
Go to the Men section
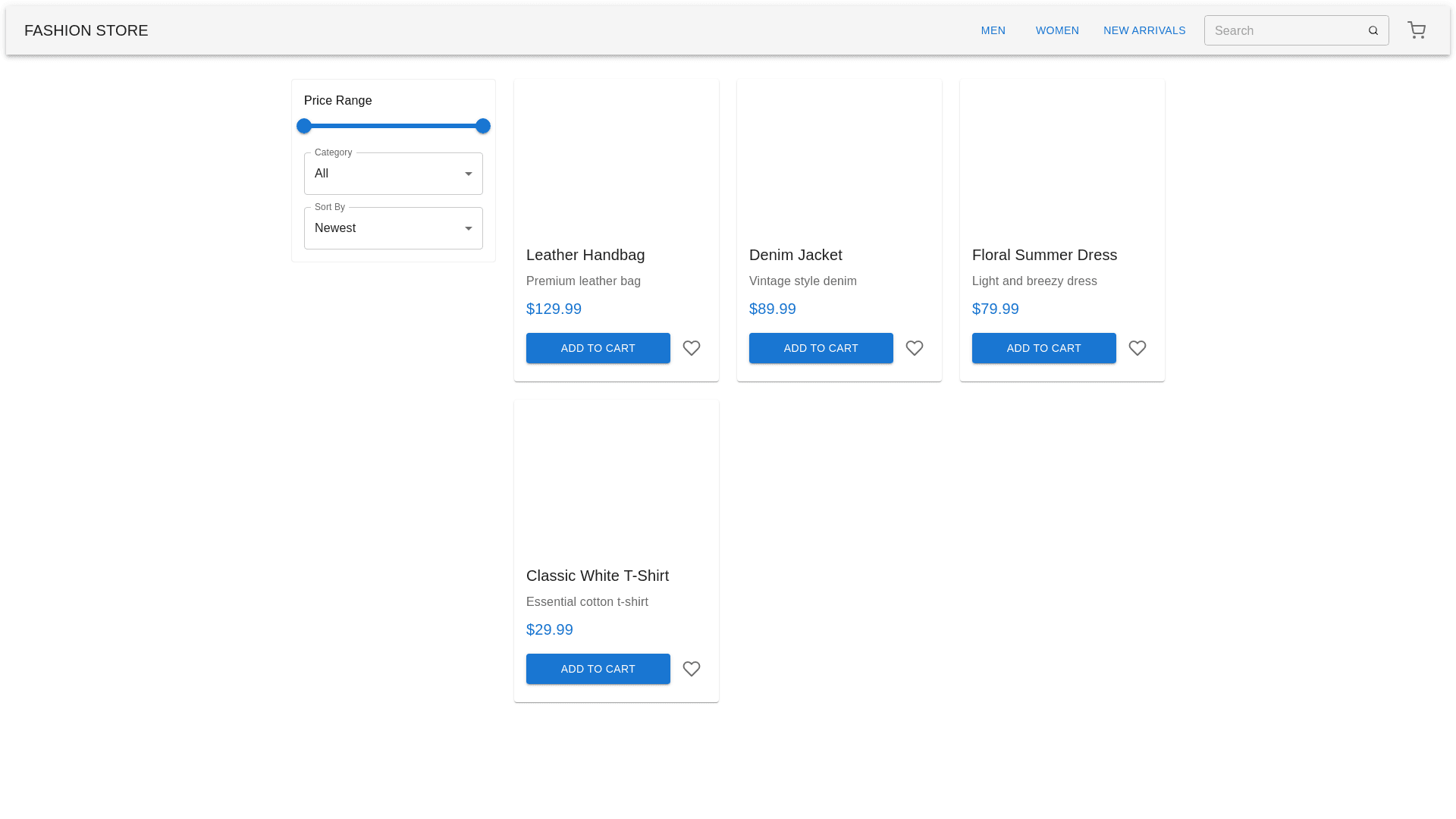click(993, 30)
